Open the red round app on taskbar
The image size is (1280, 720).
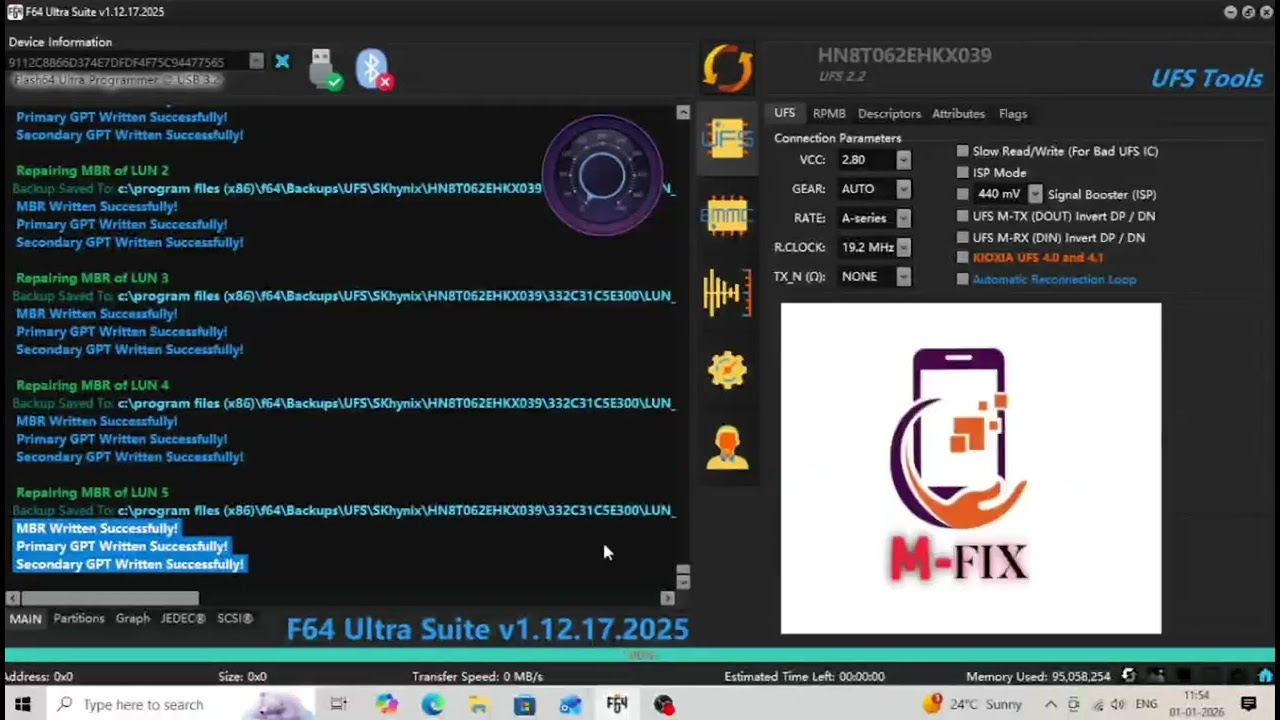pos(663,704)
